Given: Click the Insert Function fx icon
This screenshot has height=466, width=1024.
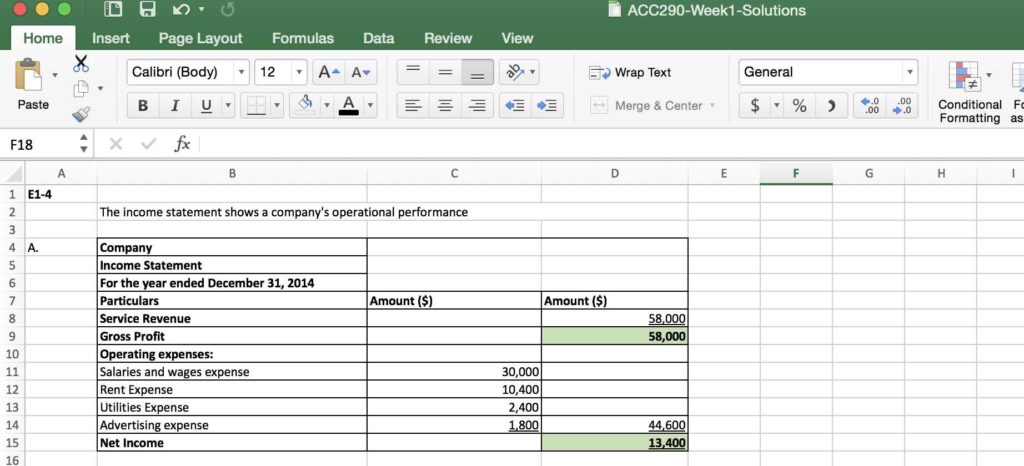Looking at the screenshot, I should [182, 144].
